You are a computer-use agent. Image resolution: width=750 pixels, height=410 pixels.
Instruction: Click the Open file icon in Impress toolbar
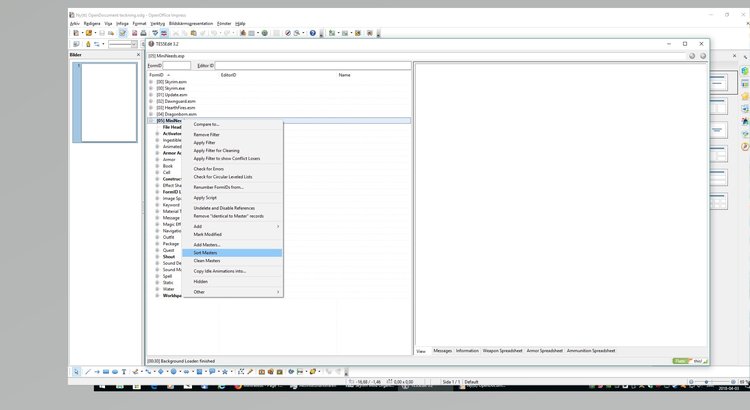[x=88, y=33]
